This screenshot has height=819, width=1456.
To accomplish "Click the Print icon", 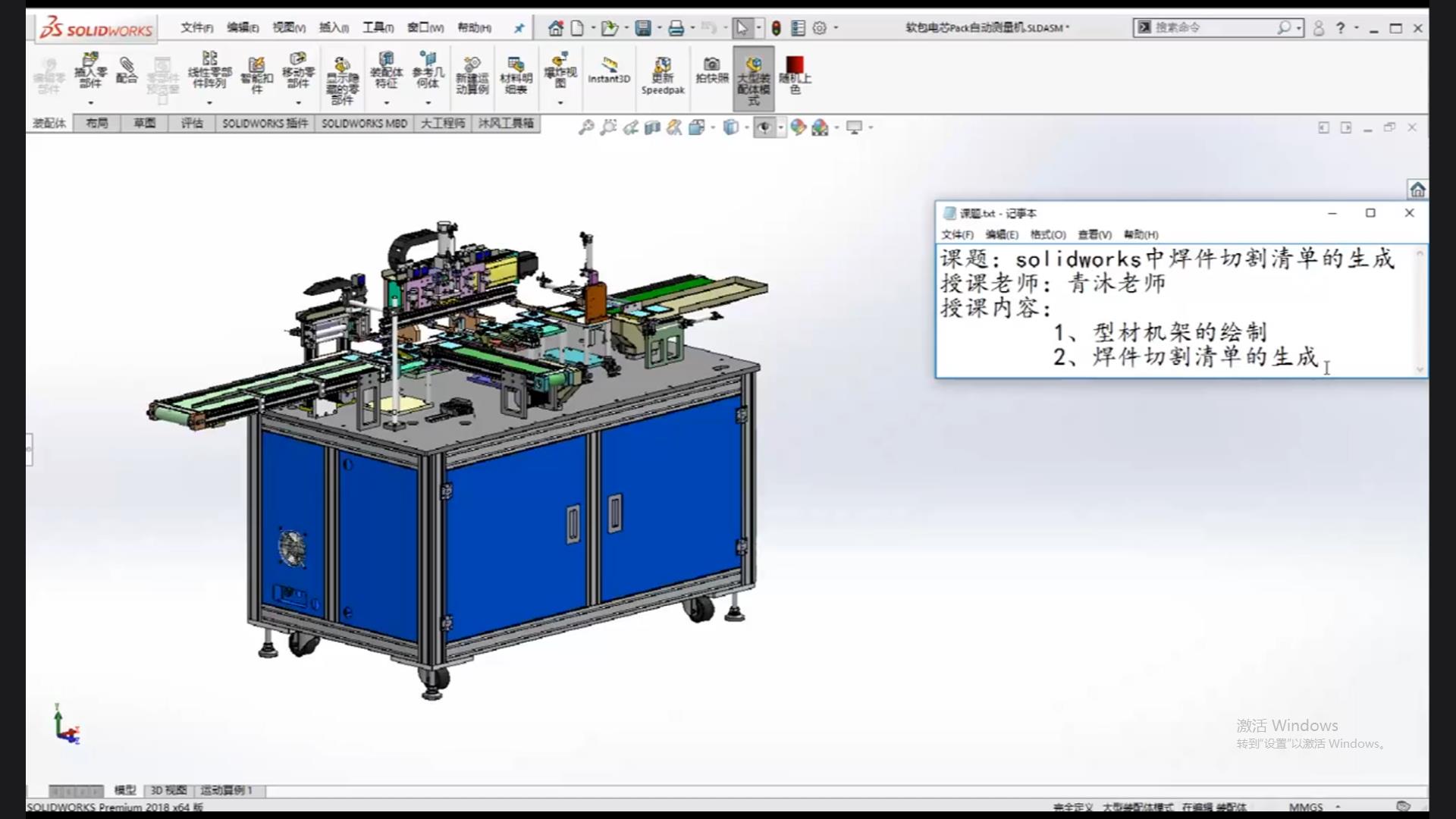I will pyautogui.click(x=676, y=28).
